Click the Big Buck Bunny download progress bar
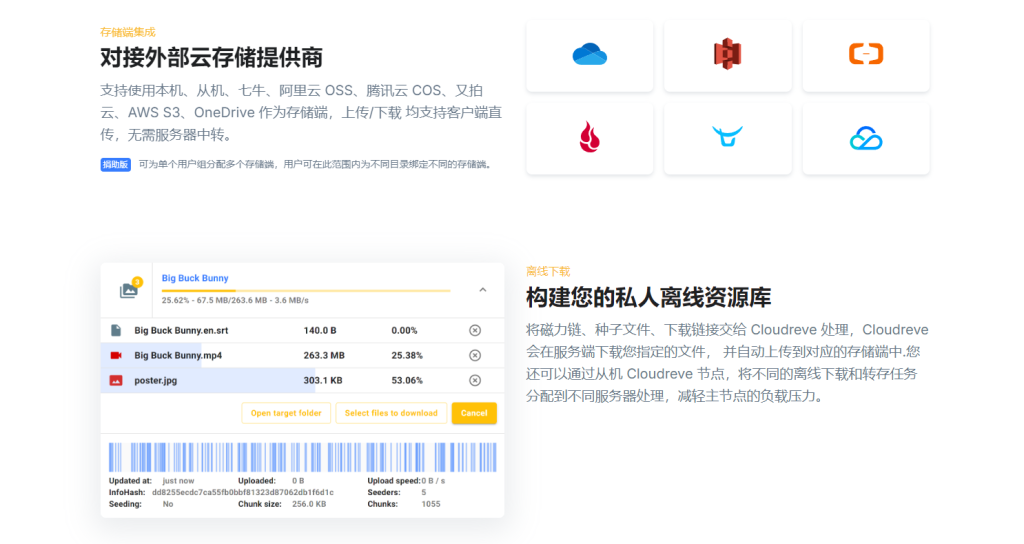The height and width of the screenshot is (544, 1024). 305,291
